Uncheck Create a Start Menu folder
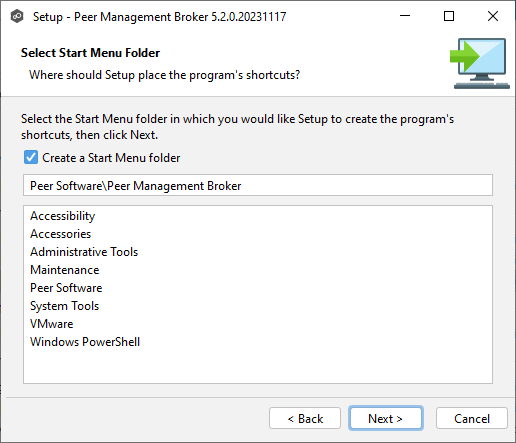516x443 pixels. [x=31, y=157]
